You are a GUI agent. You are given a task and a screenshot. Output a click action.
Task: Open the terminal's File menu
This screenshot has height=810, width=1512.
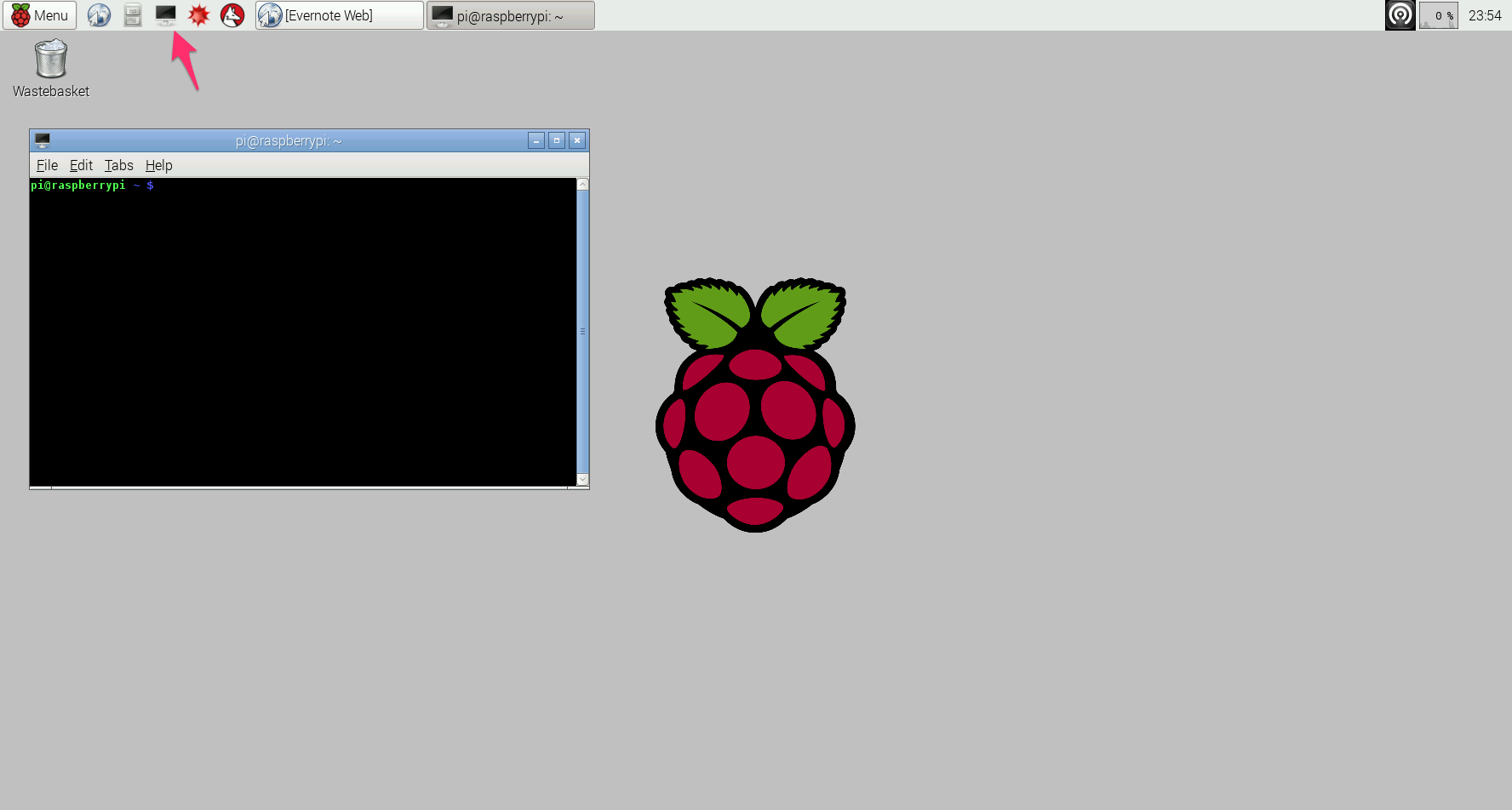coord(48,165)
